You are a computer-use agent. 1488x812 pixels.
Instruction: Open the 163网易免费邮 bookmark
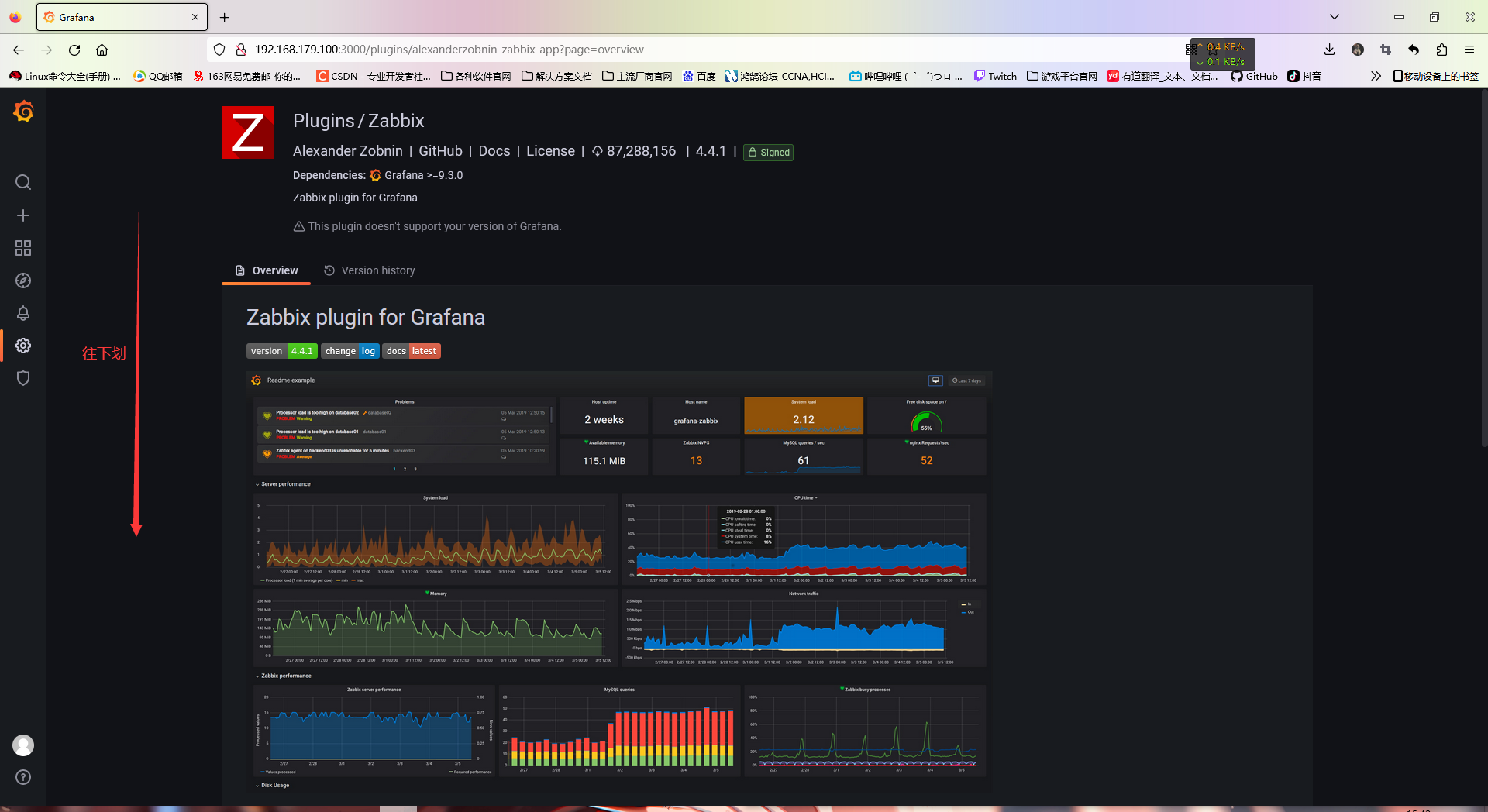(x=246, y=76)
